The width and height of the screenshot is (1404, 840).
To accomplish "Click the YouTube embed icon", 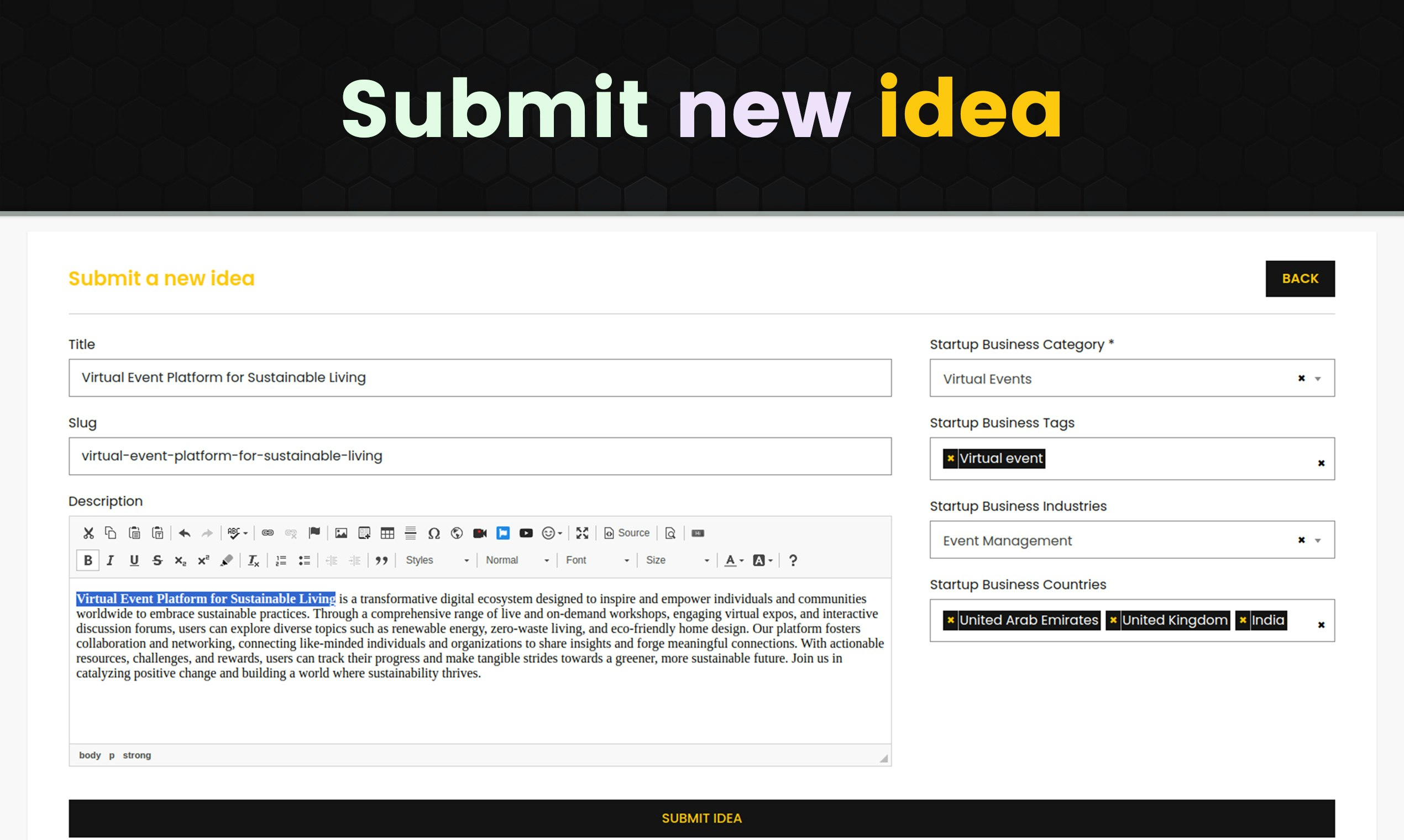I will [x=526, y=533].
